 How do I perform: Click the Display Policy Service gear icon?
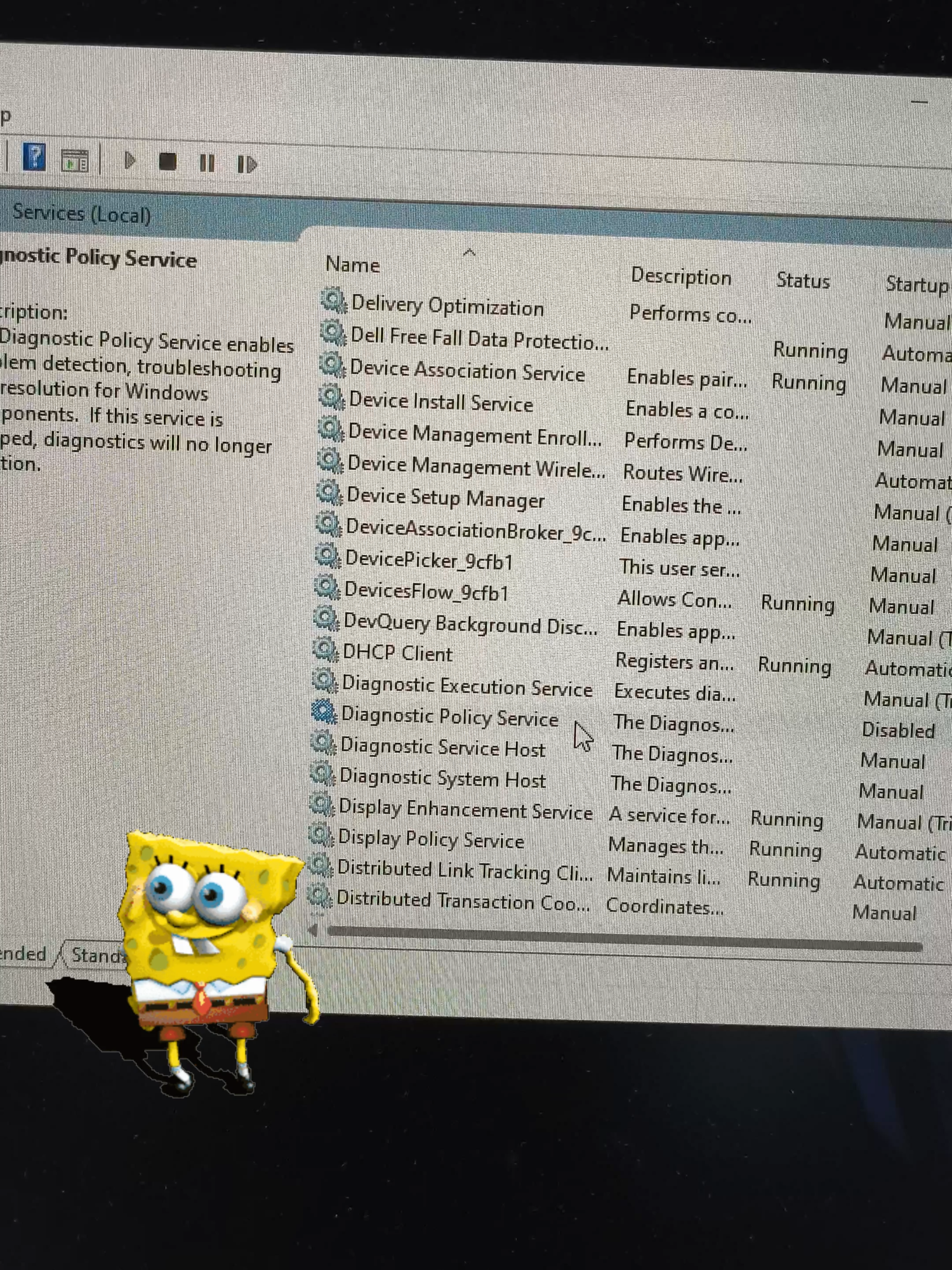pos(322,834)
